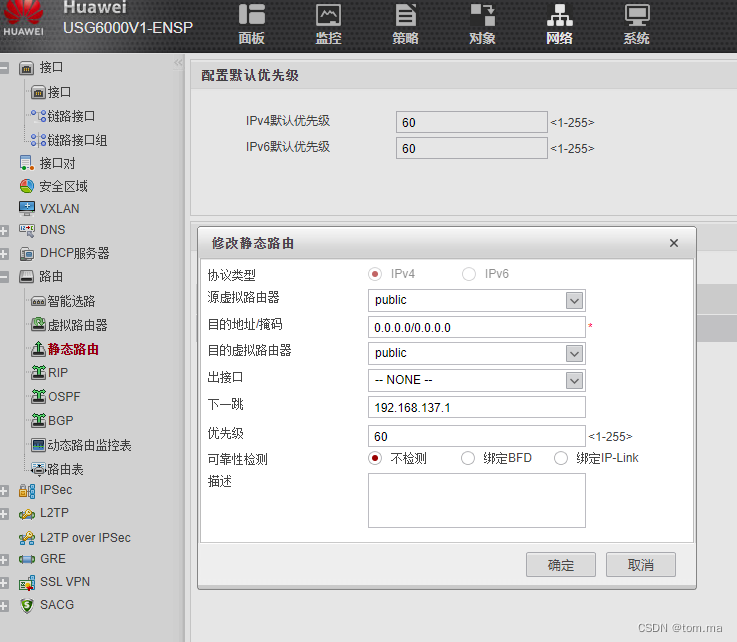Expand the DHCP服务器 tree node

click(x=4, y=254)
